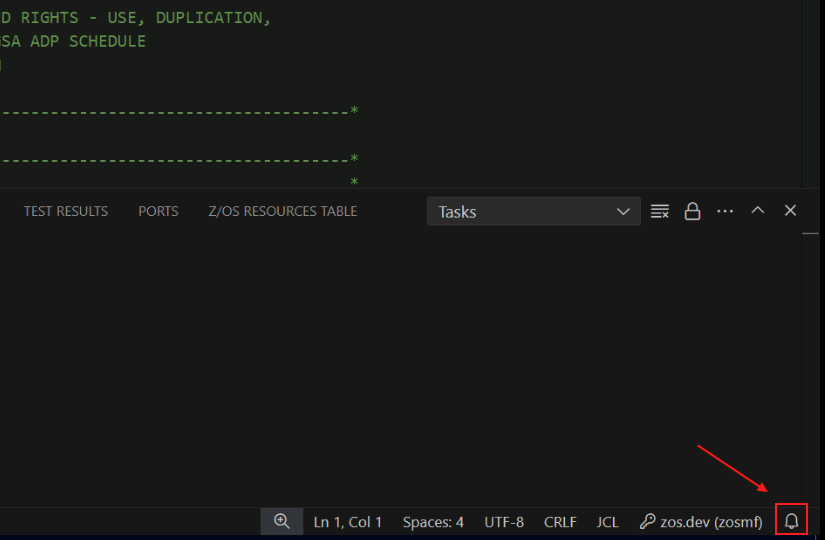Open panel more actions ellipsis menu

coord(725,211)
